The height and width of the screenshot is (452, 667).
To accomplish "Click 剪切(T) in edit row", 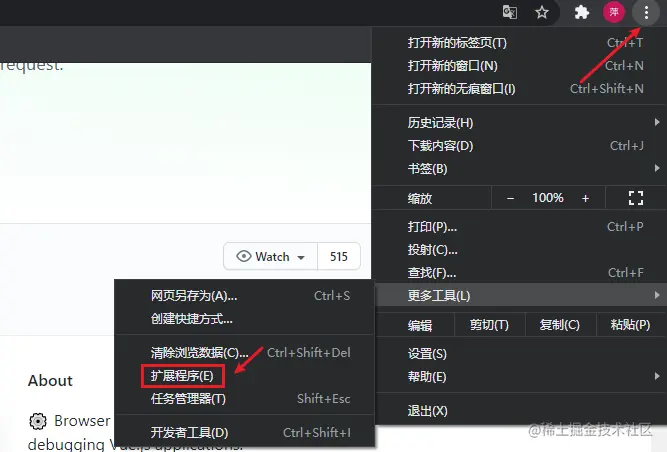I will click(x=489, y=325).
